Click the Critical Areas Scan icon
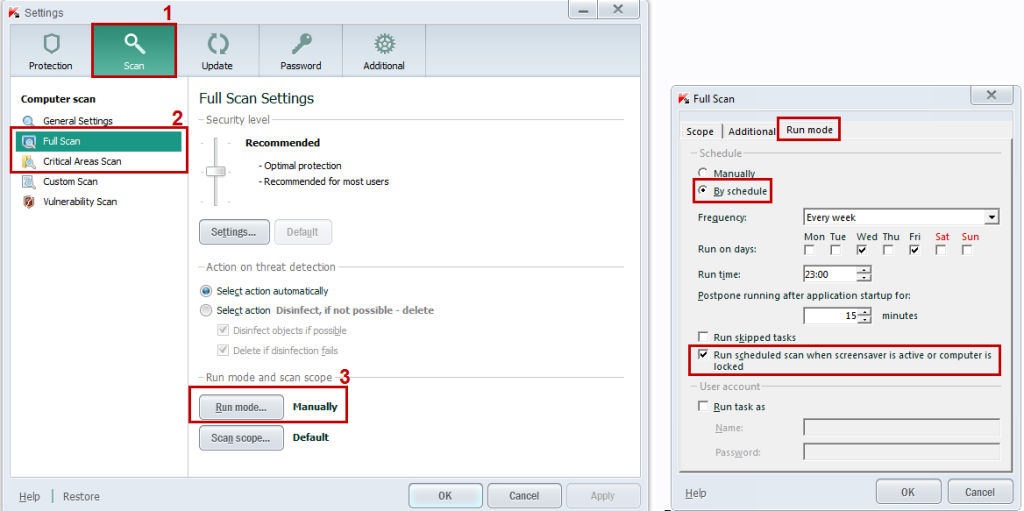This screenshot has width=1024, height=511. point(29,161)
